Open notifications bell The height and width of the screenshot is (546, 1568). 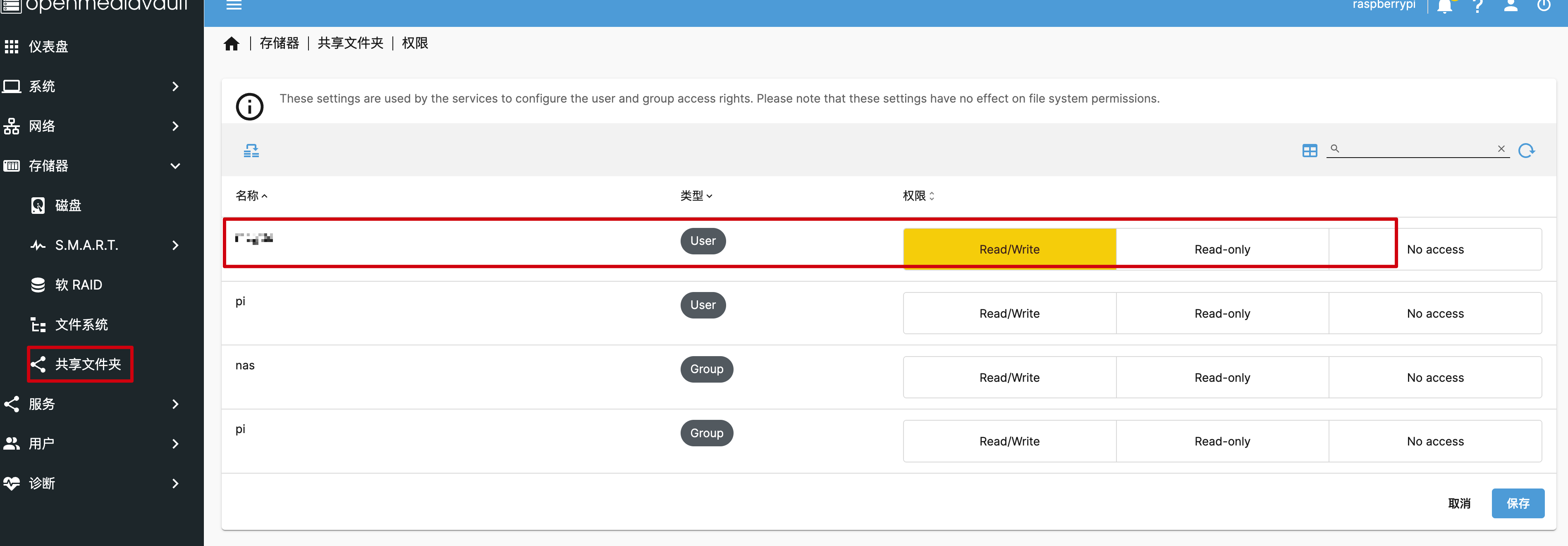[x=1445, y=5]
